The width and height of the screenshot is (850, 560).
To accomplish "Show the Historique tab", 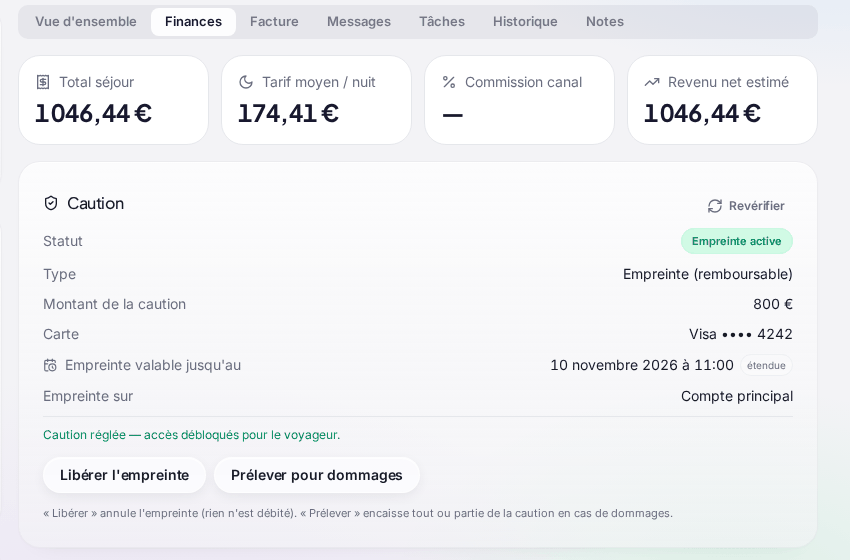I will point(525,22).
